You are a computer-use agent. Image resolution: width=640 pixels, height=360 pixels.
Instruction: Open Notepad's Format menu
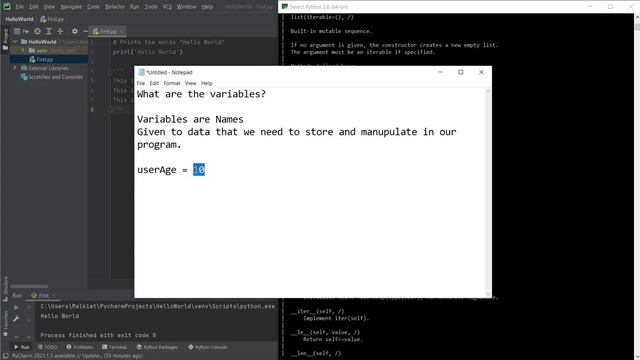pos(172,83)
